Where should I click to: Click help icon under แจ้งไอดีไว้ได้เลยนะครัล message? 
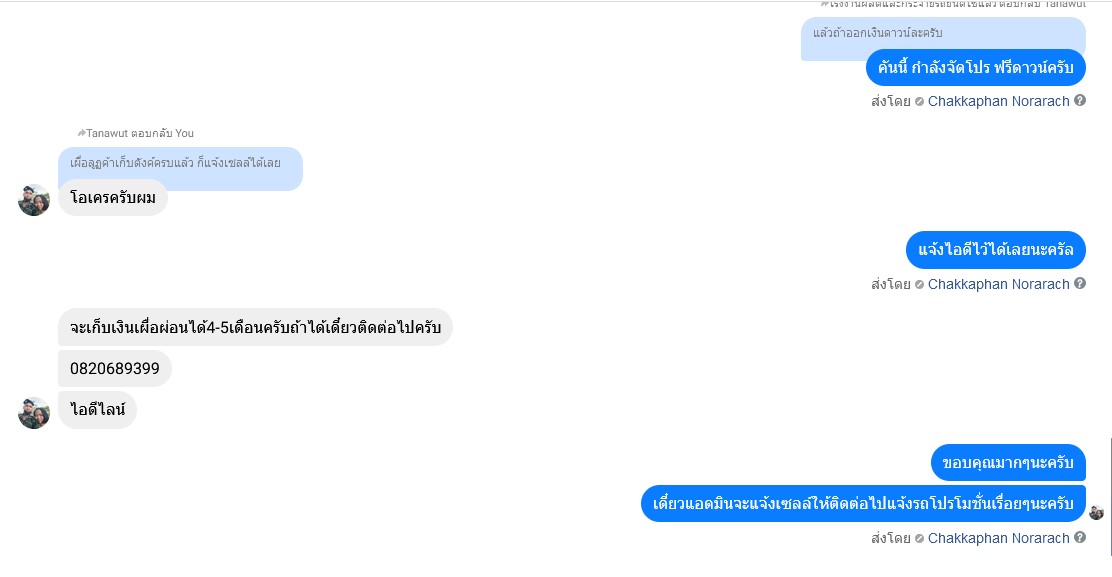tap(1079, 284)
